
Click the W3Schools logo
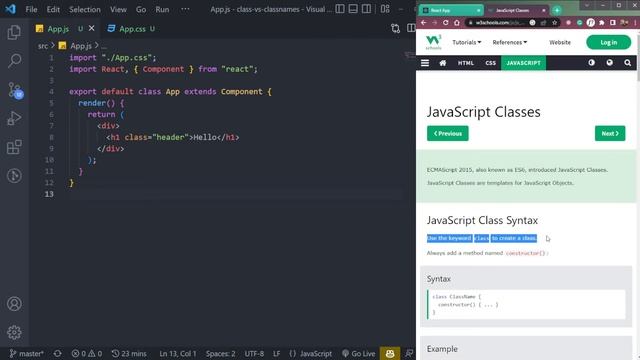433,42
